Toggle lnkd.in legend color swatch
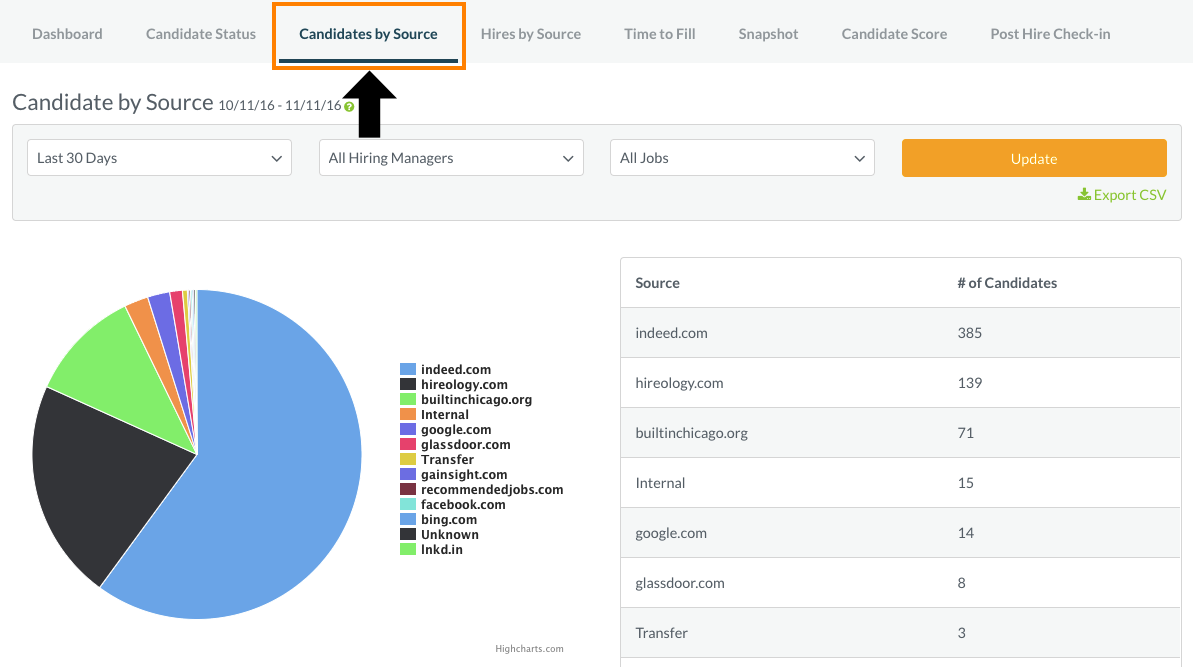1193x667 pixels. pyautogui.click(x=408, y=549)
